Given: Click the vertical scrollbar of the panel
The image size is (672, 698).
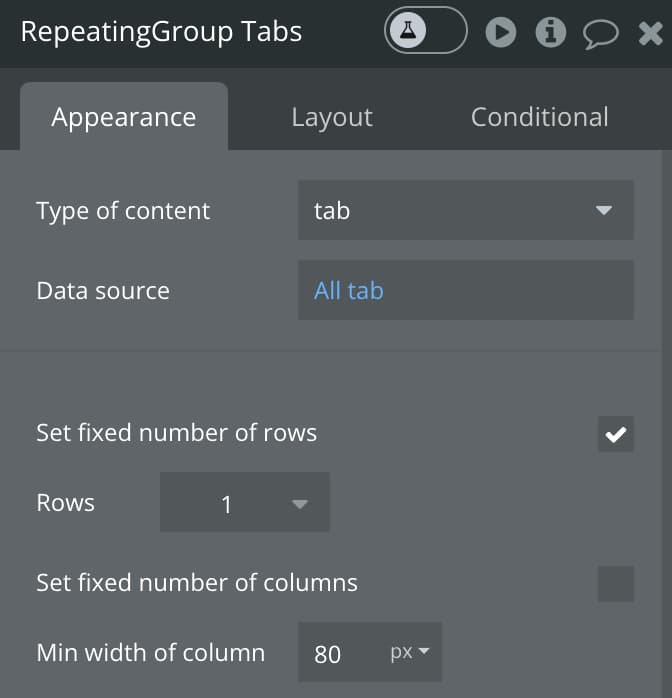Looking at the screenshot, I should point(667,423).
